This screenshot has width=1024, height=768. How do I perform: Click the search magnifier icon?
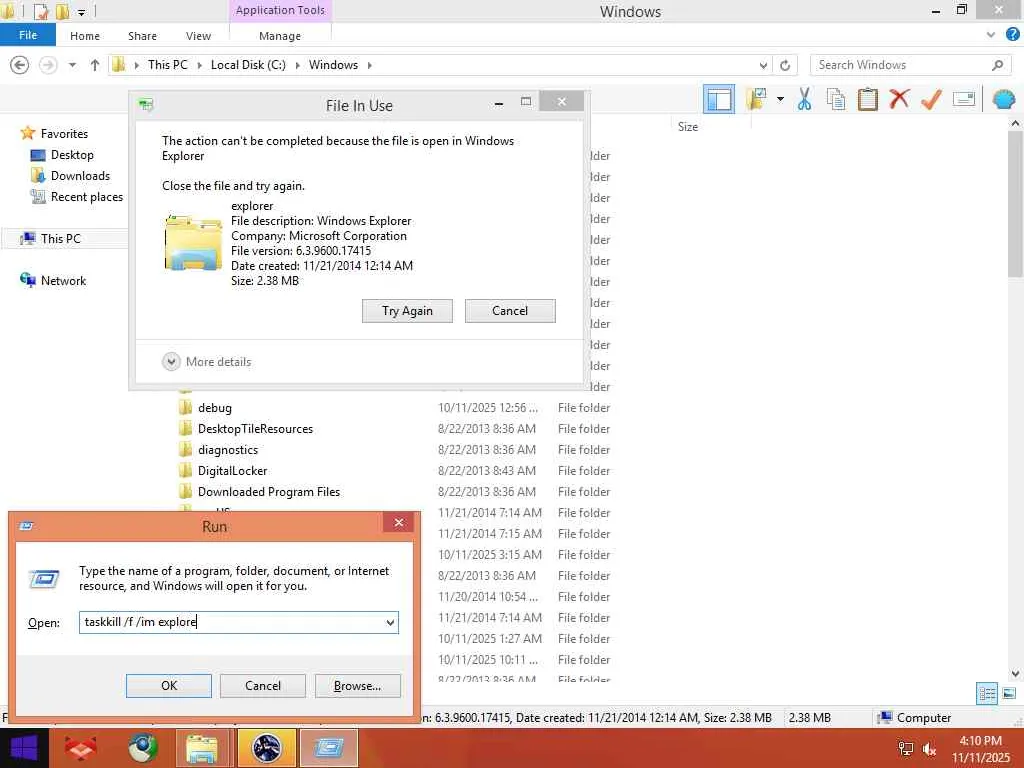997,65
